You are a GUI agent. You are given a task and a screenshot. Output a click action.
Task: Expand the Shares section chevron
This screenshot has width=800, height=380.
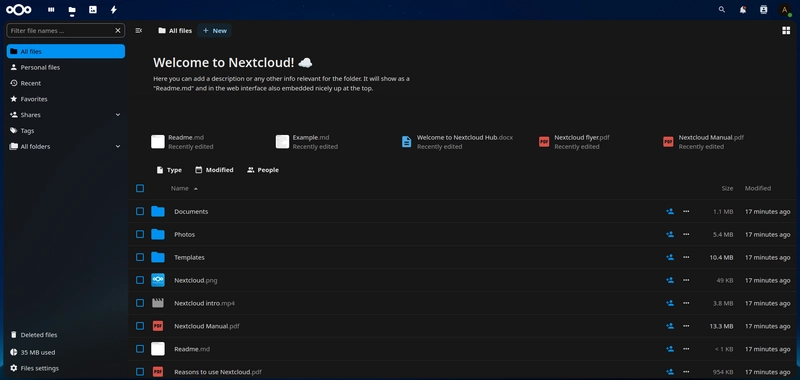(x=118, y=115)
